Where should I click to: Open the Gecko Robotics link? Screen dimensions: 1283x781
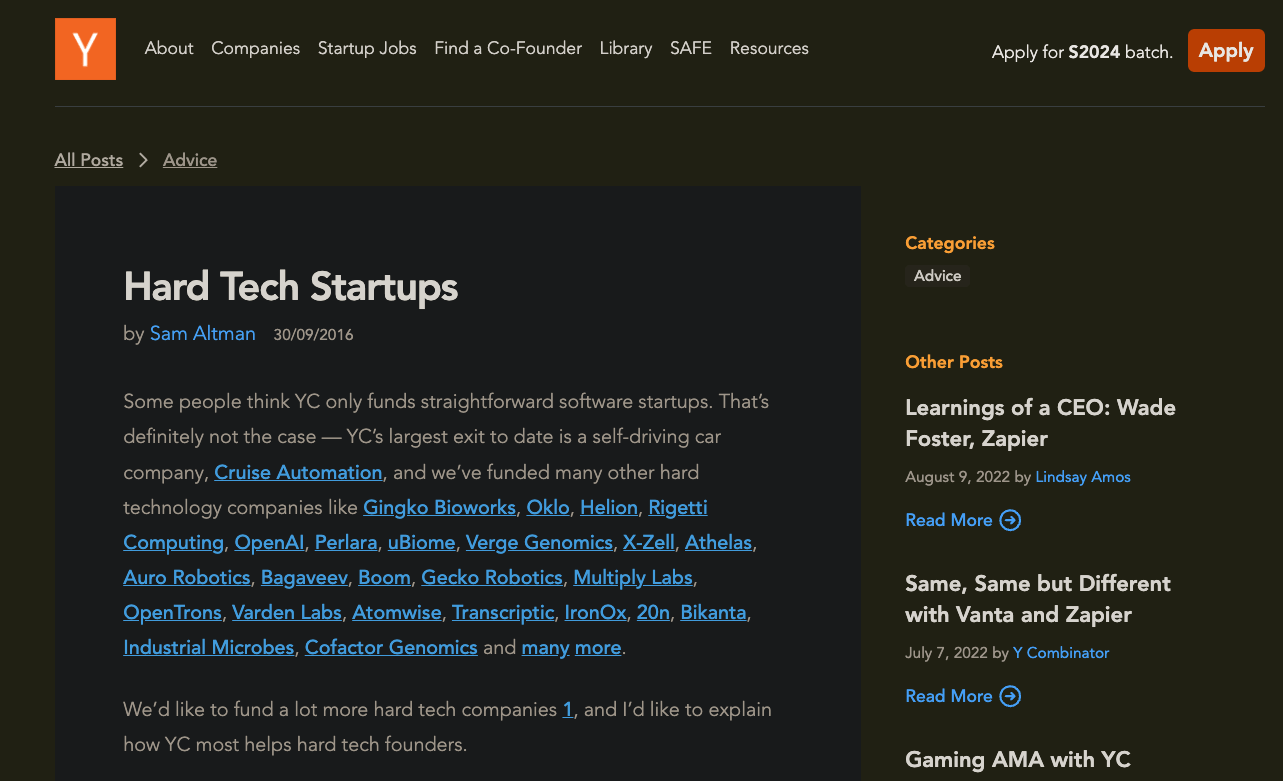coord(492,577)
